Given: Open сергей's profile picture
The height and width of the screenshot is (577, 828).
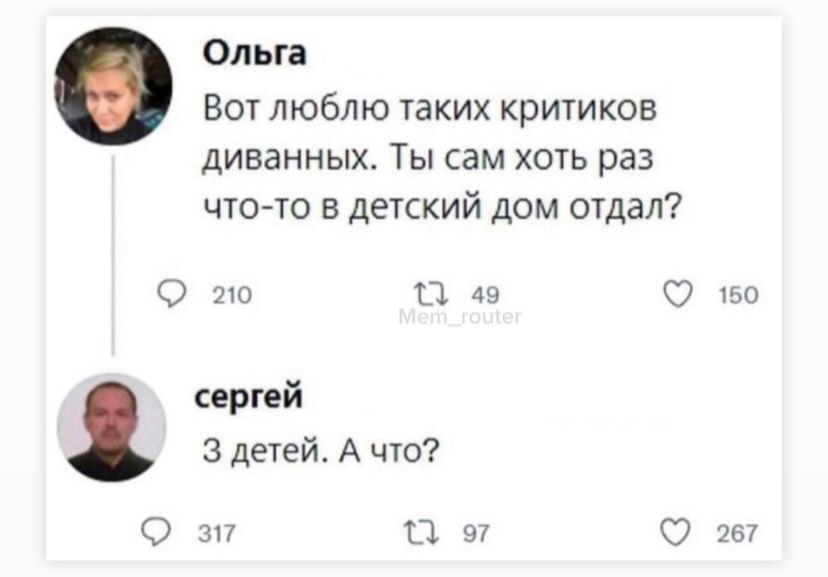Looking at the screenshot, I should (111, 427).
